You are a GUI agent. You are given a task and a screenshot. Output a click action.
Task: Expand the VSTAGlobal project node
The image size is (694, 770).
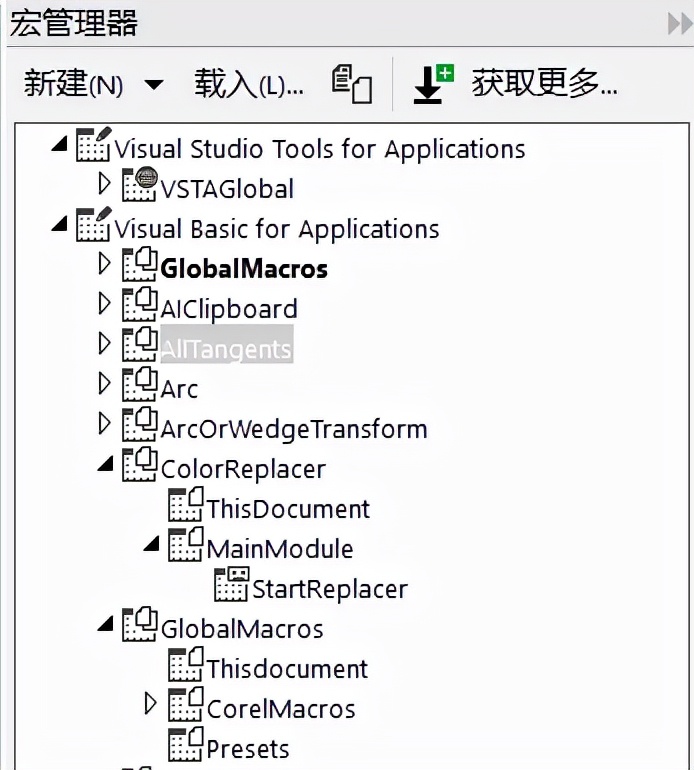tap(104, 183)
